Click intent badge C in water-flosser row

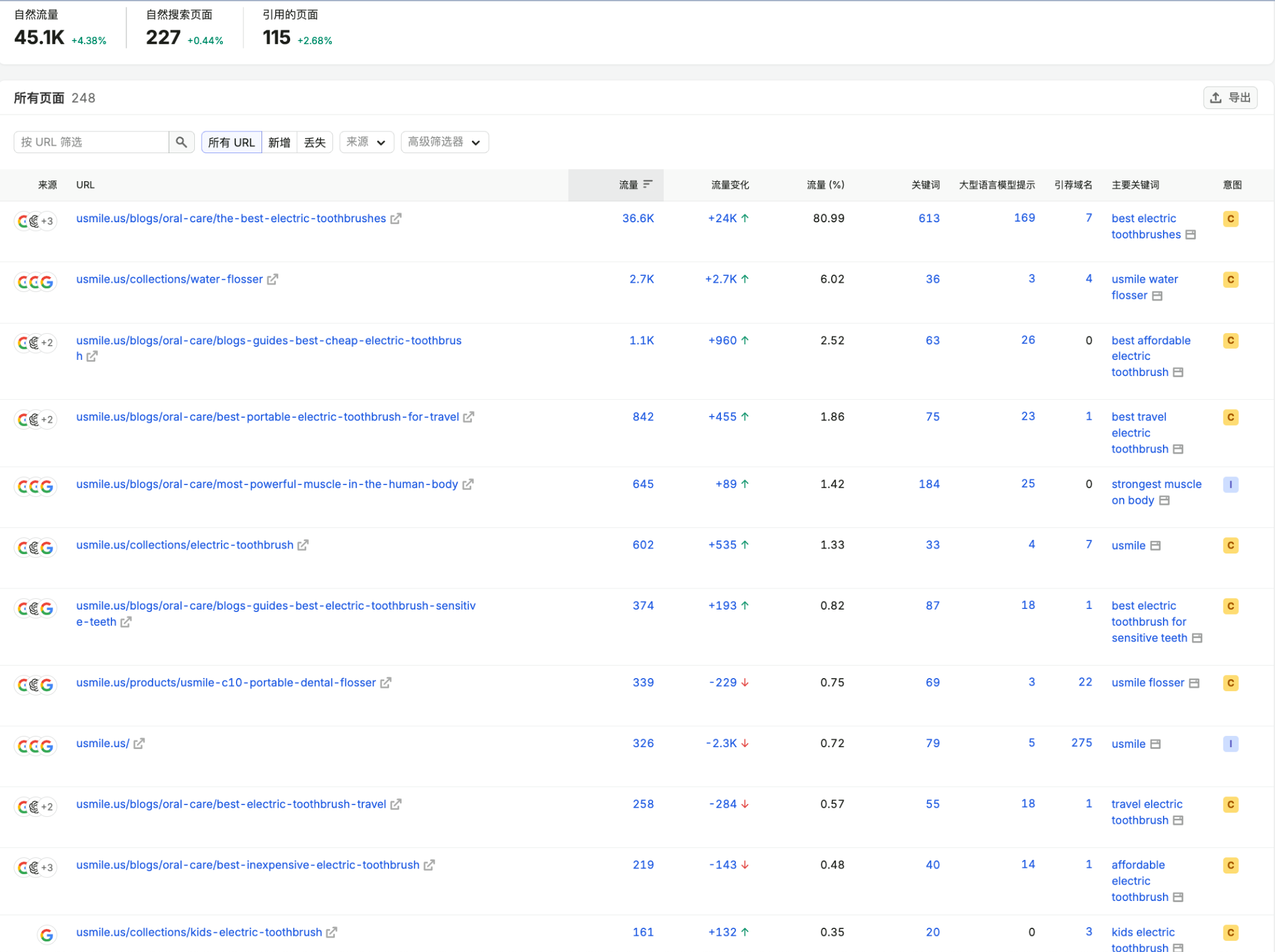[1230, 280]
